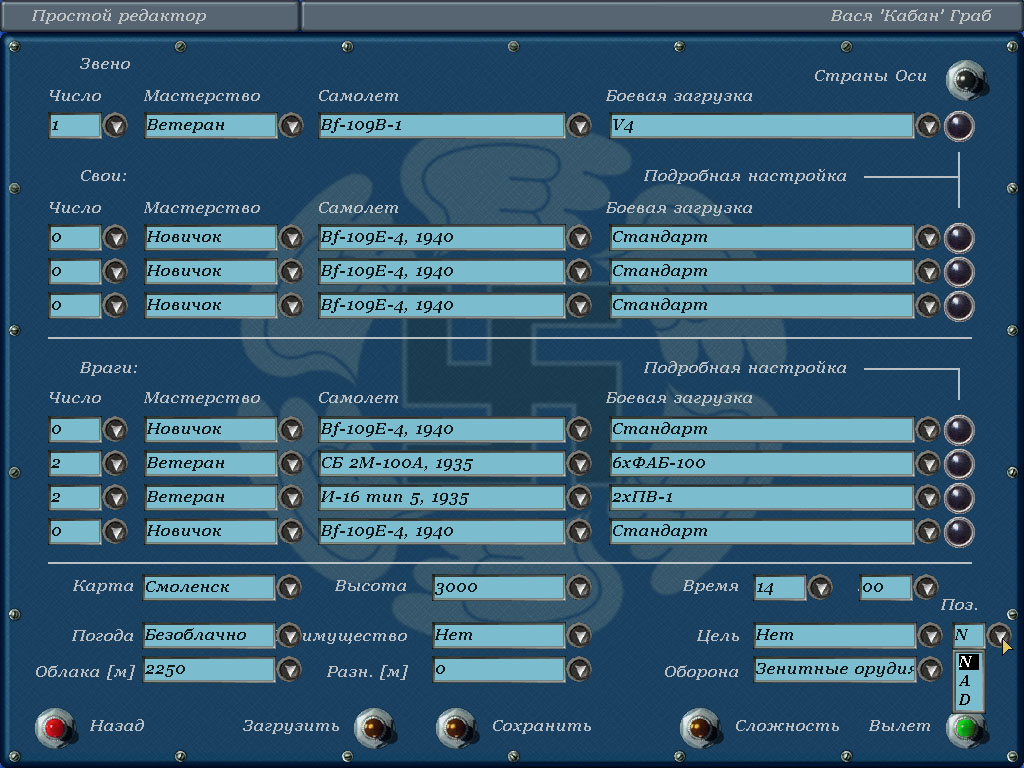Select A in the position list
Screen dimensions: 1024x768
(x=968, y=680)
